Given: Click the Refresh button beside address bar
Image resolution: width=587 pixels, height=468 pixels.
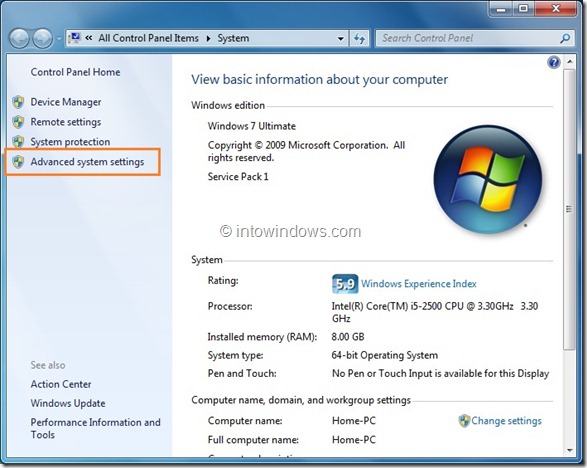Looking at the screenshot, I should point(359,39).
